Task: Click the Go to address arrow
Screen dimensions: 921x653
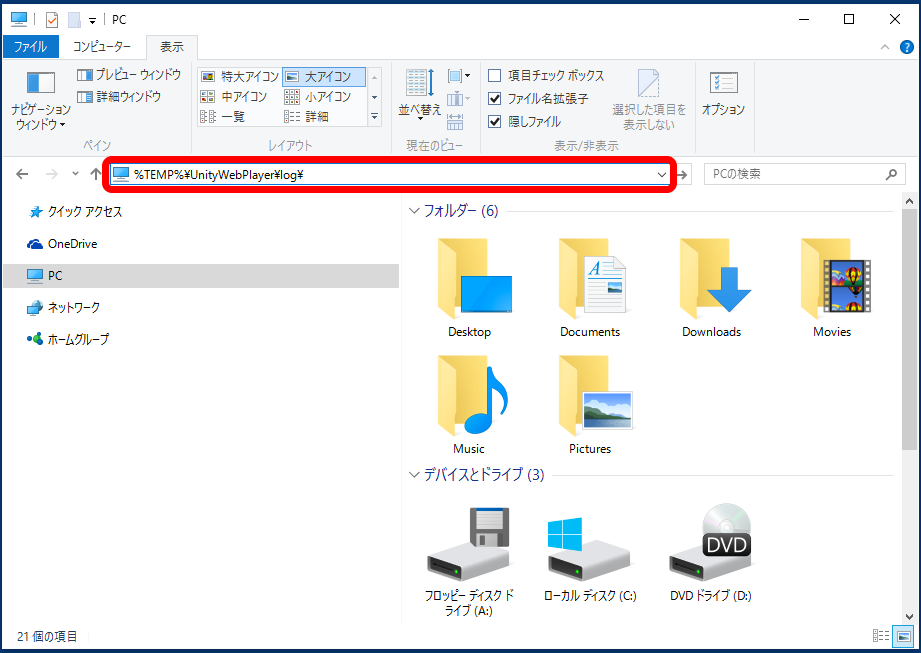Action: click(682, 174)
